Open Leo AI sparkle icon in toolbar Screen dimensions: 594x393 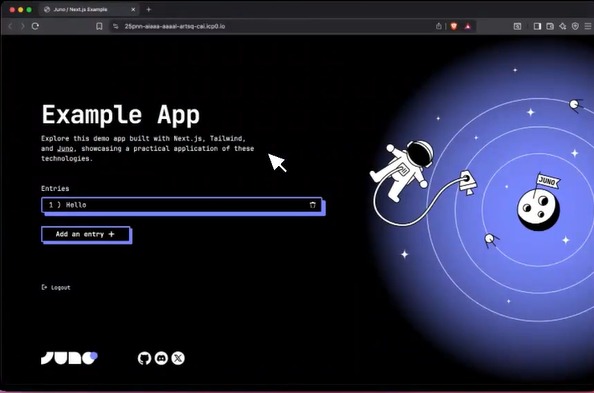[x=563, y=26]
